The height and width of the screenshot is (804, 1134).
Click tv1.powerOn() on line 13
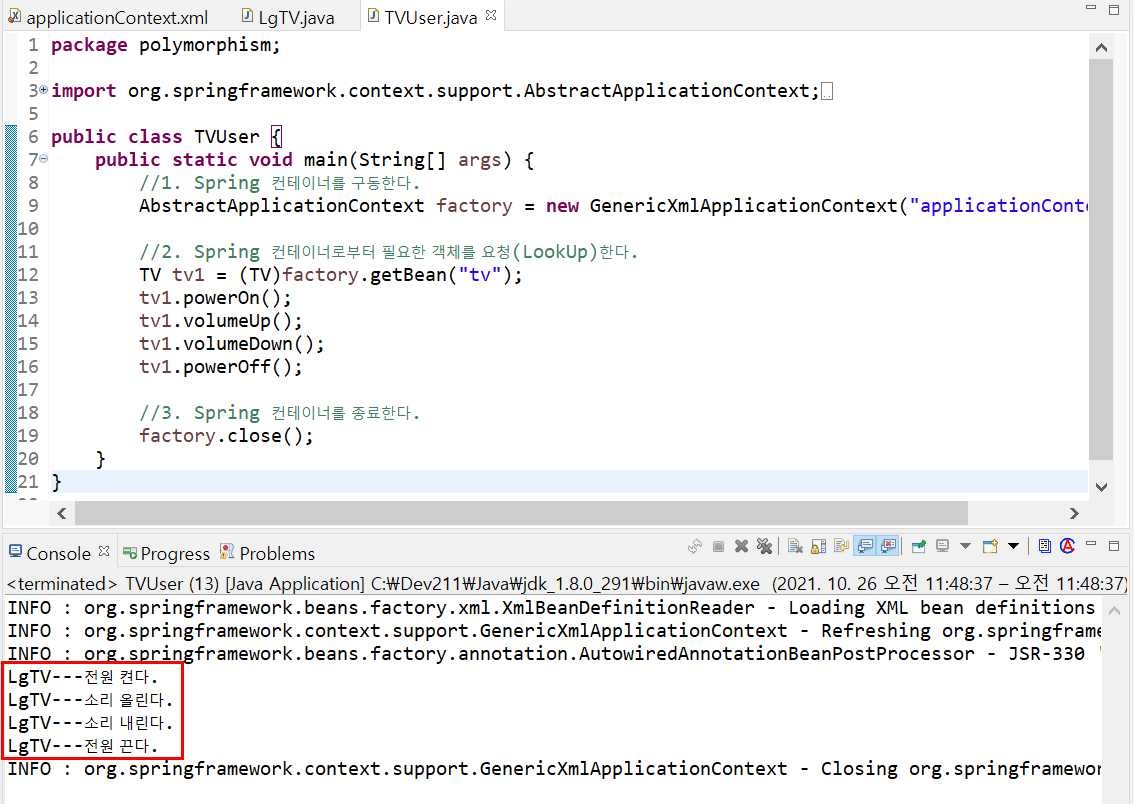point(215,298)
